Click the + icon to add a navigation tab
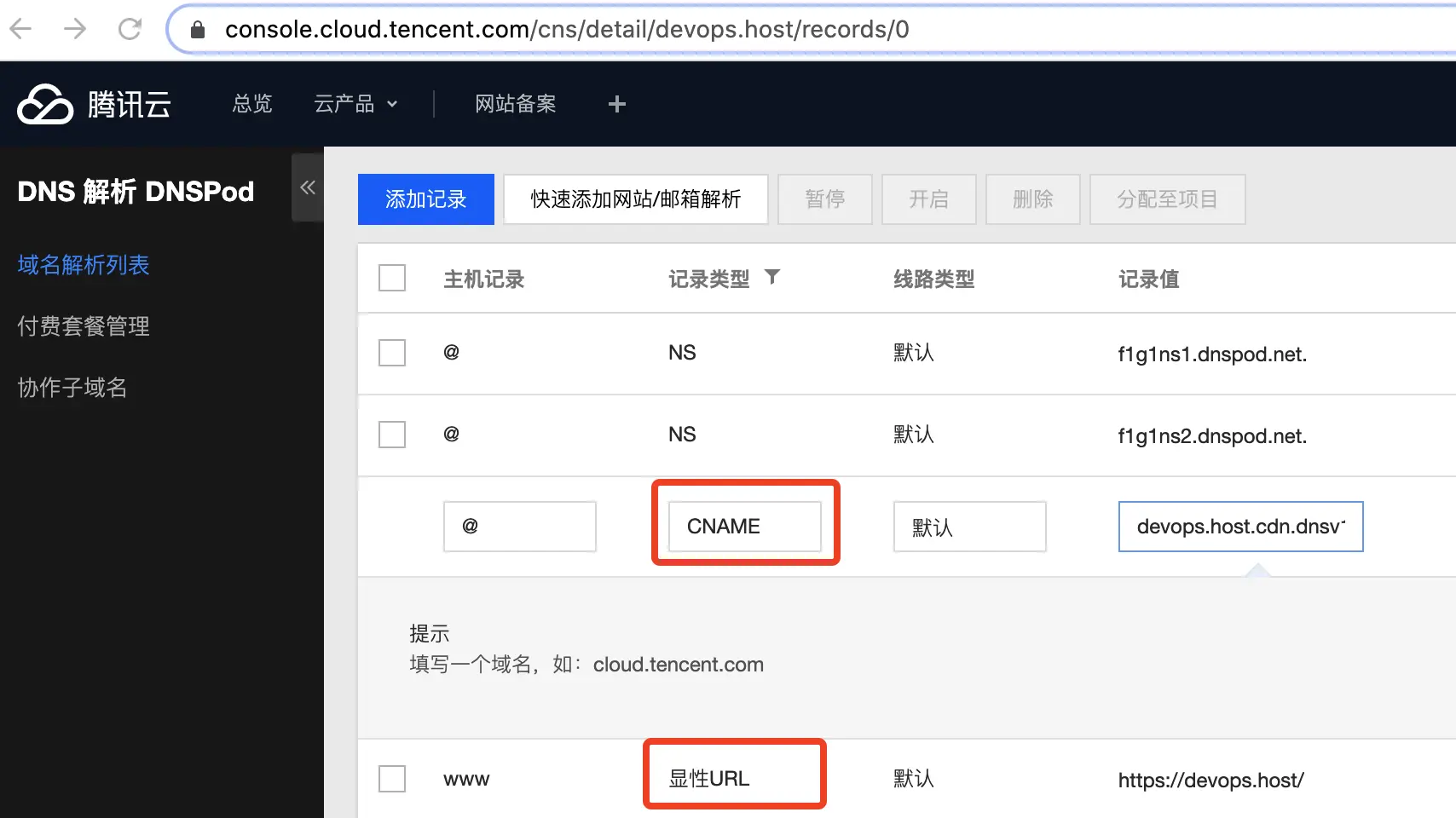The width and height of the screenshot is (1456, 818). [x=616, y=103]
